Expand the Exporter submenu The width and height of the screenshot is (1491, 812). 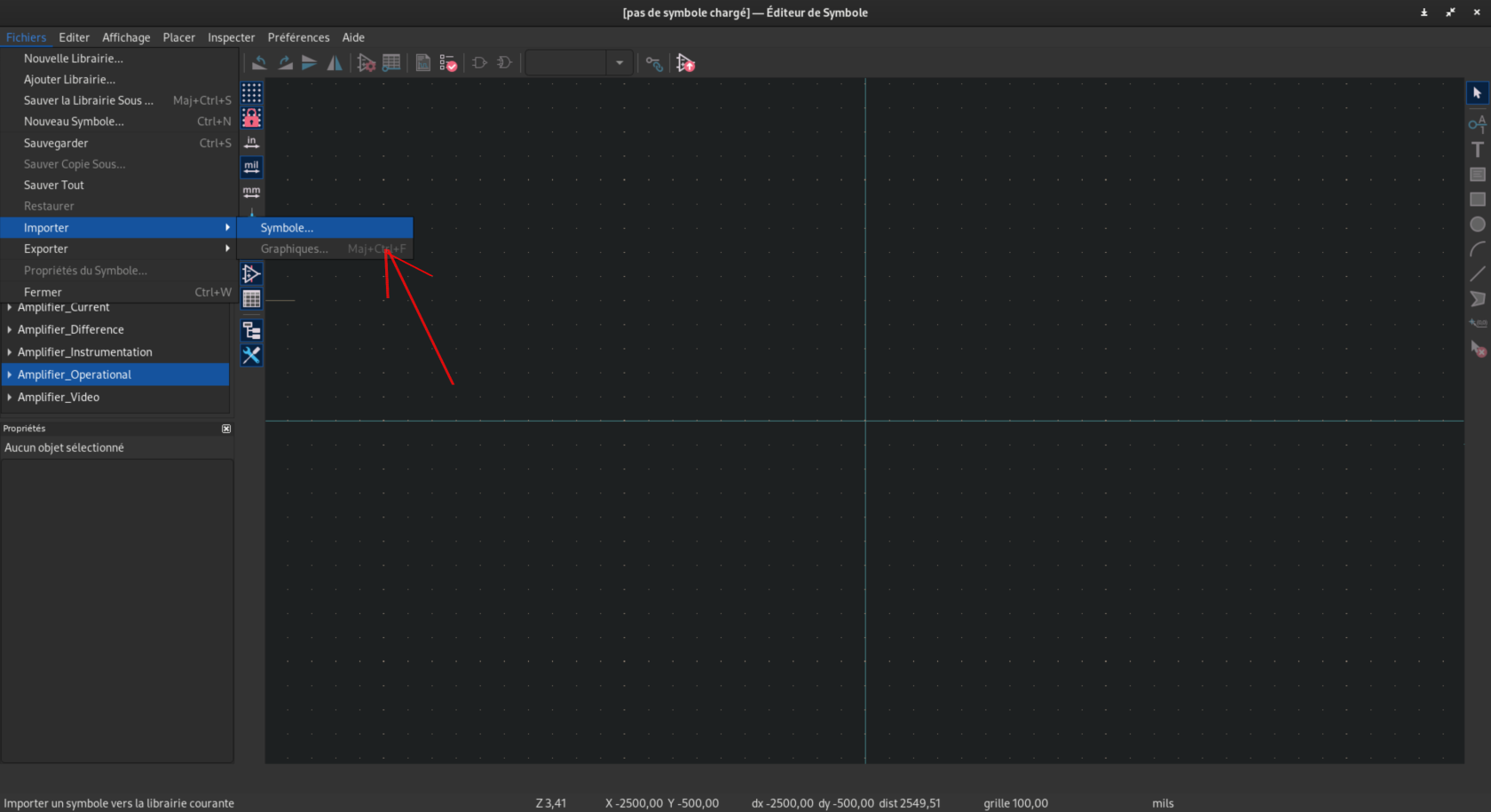[x=119, y=249]
